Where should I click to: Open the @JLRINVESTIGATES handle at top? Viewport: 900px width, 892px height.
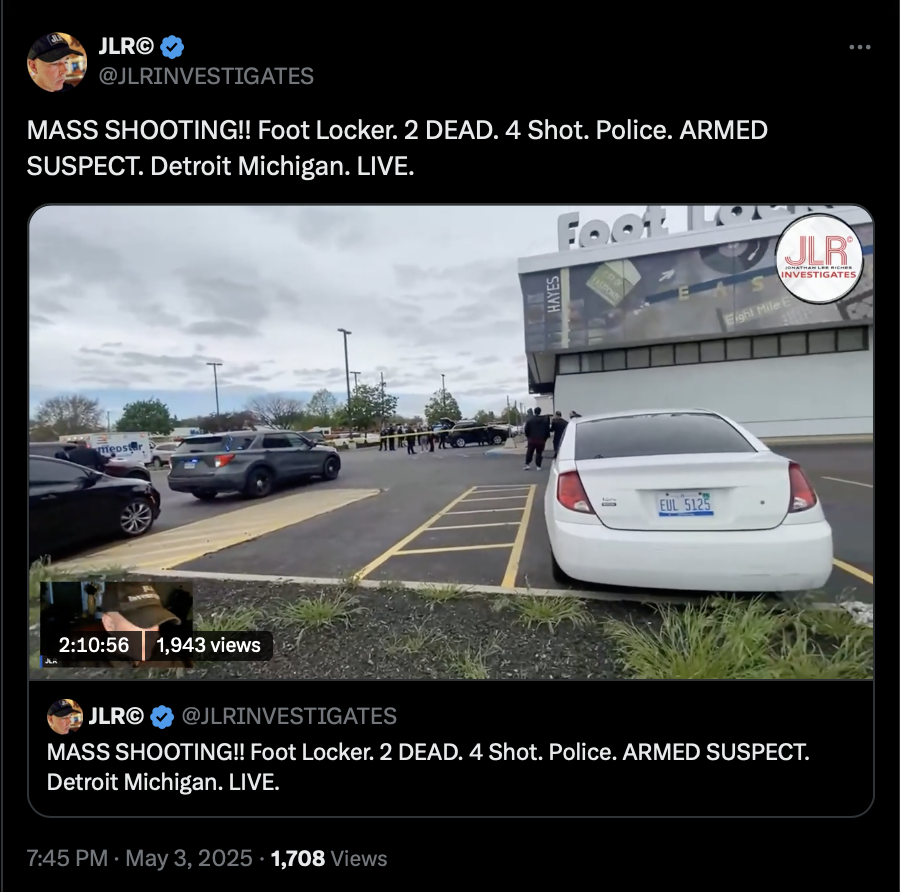(x=206, y=76)
